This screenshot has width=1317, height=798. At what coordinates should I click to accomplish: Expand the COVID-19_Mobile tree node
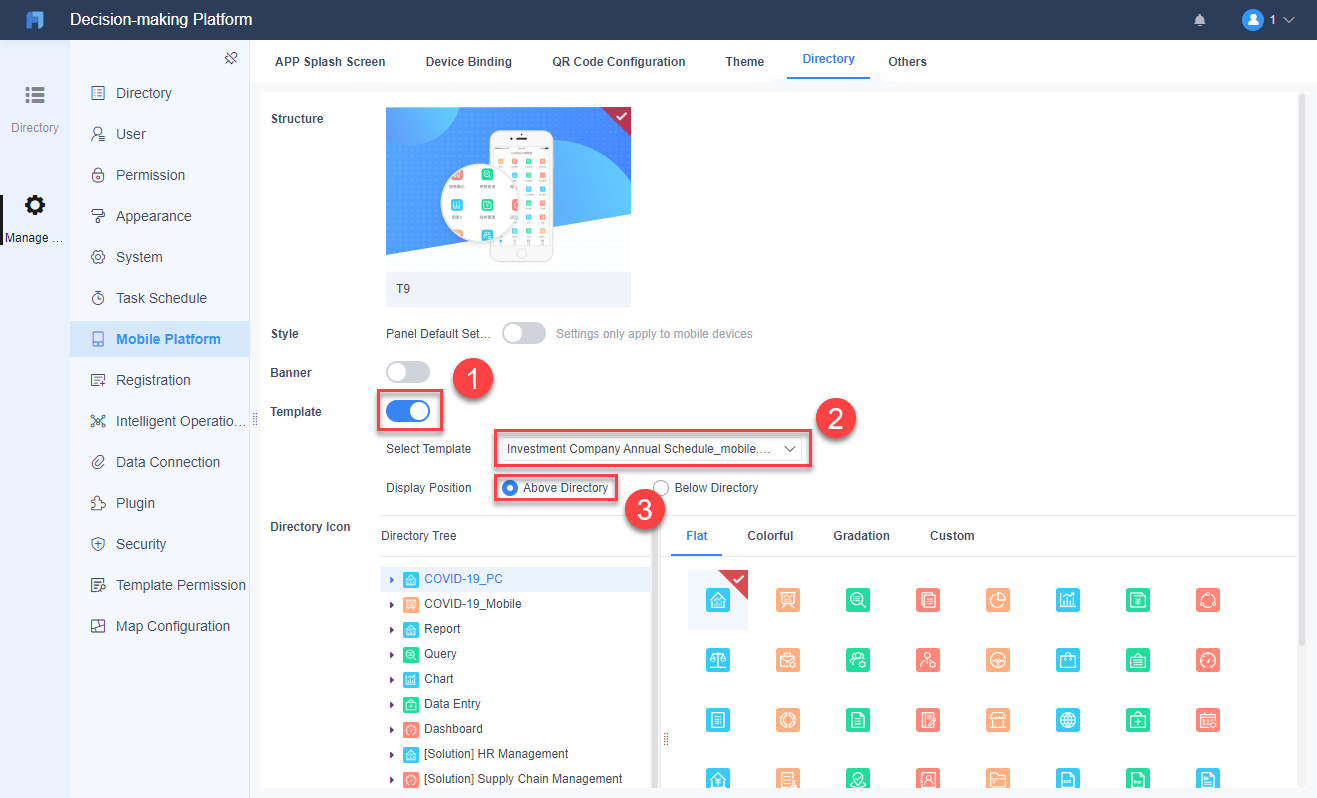click(392, 605)
